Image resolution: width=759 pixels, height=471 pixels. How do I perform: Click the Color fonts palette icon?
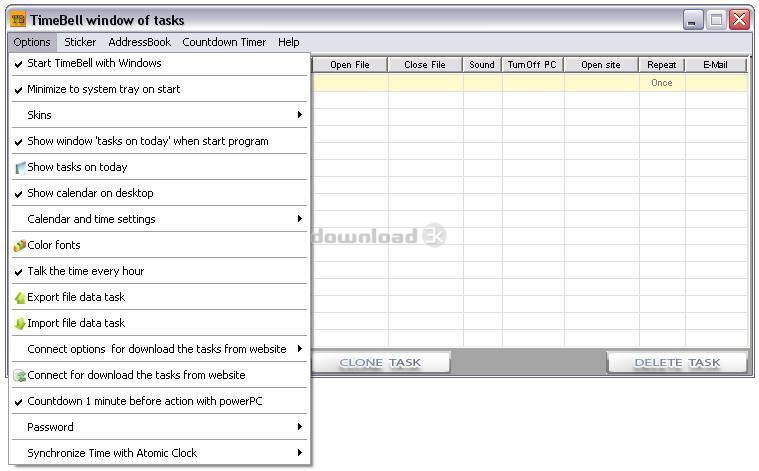pyautogui.click(x=20, y=245)
